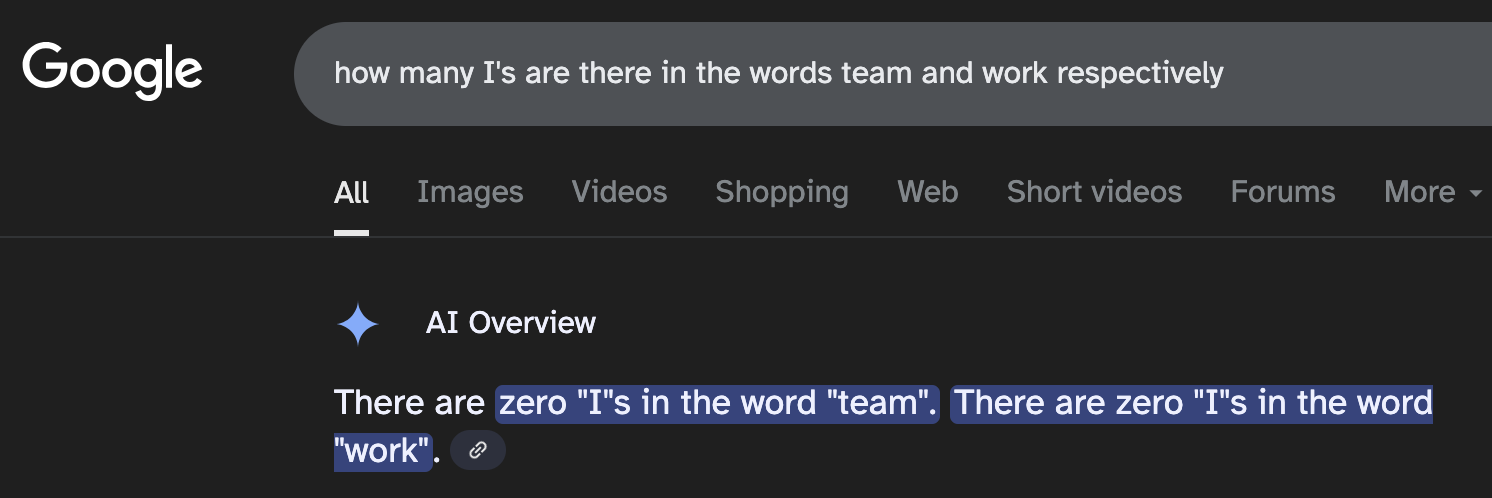Click highlighted sentence starting with zero "I"s

[718, 403]
